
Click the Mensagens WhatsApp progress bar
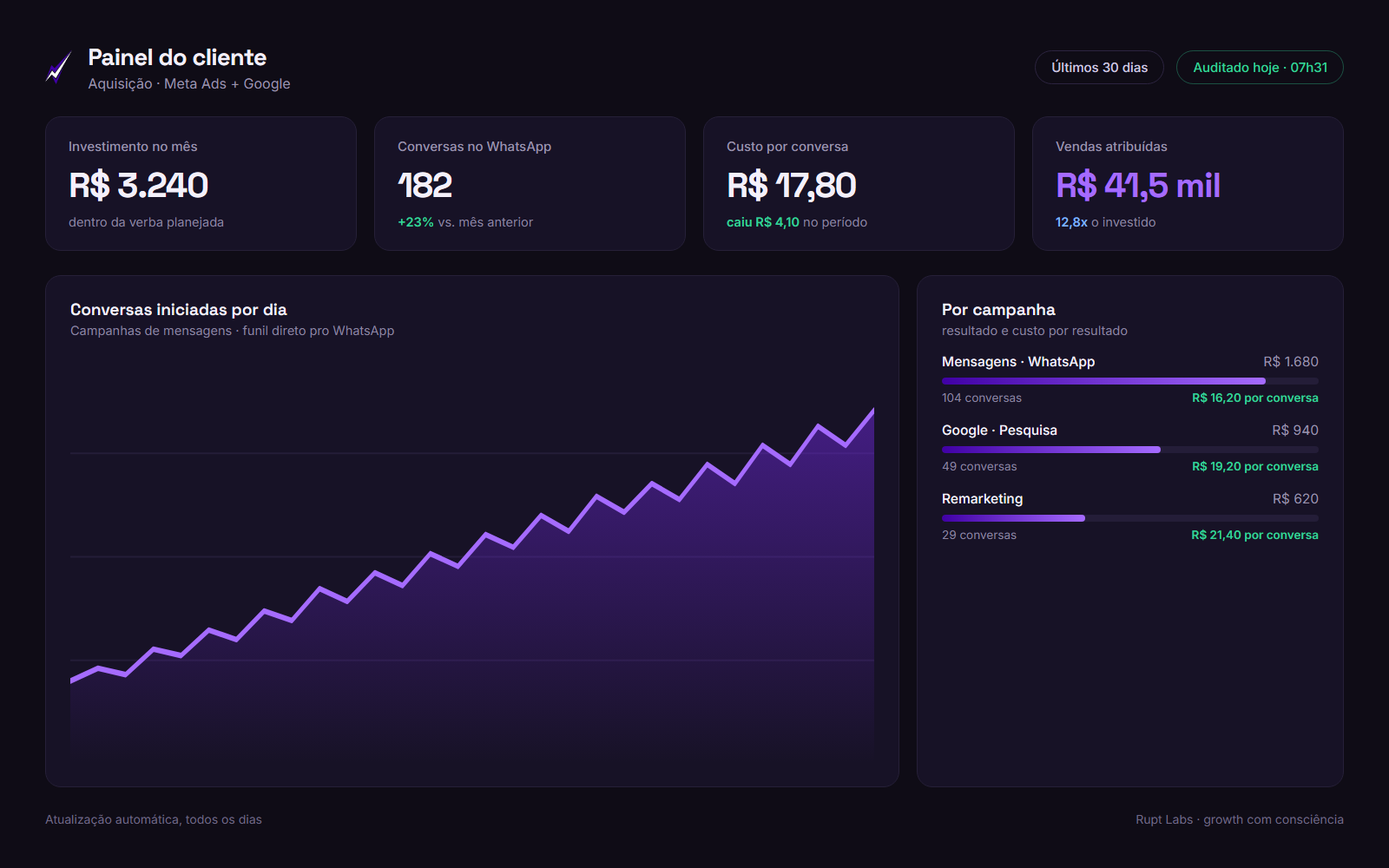(x=1130, y=381)
